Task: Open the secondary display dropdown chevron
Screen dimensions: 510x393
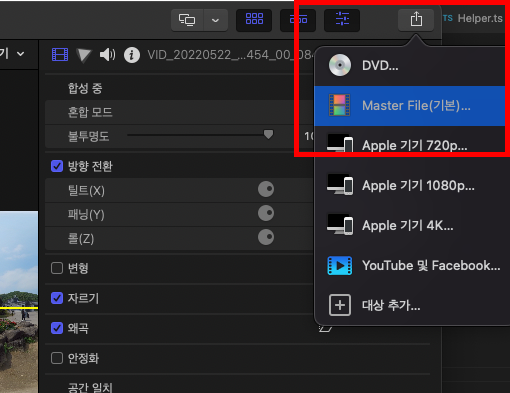Action: (x=215, y=20)
